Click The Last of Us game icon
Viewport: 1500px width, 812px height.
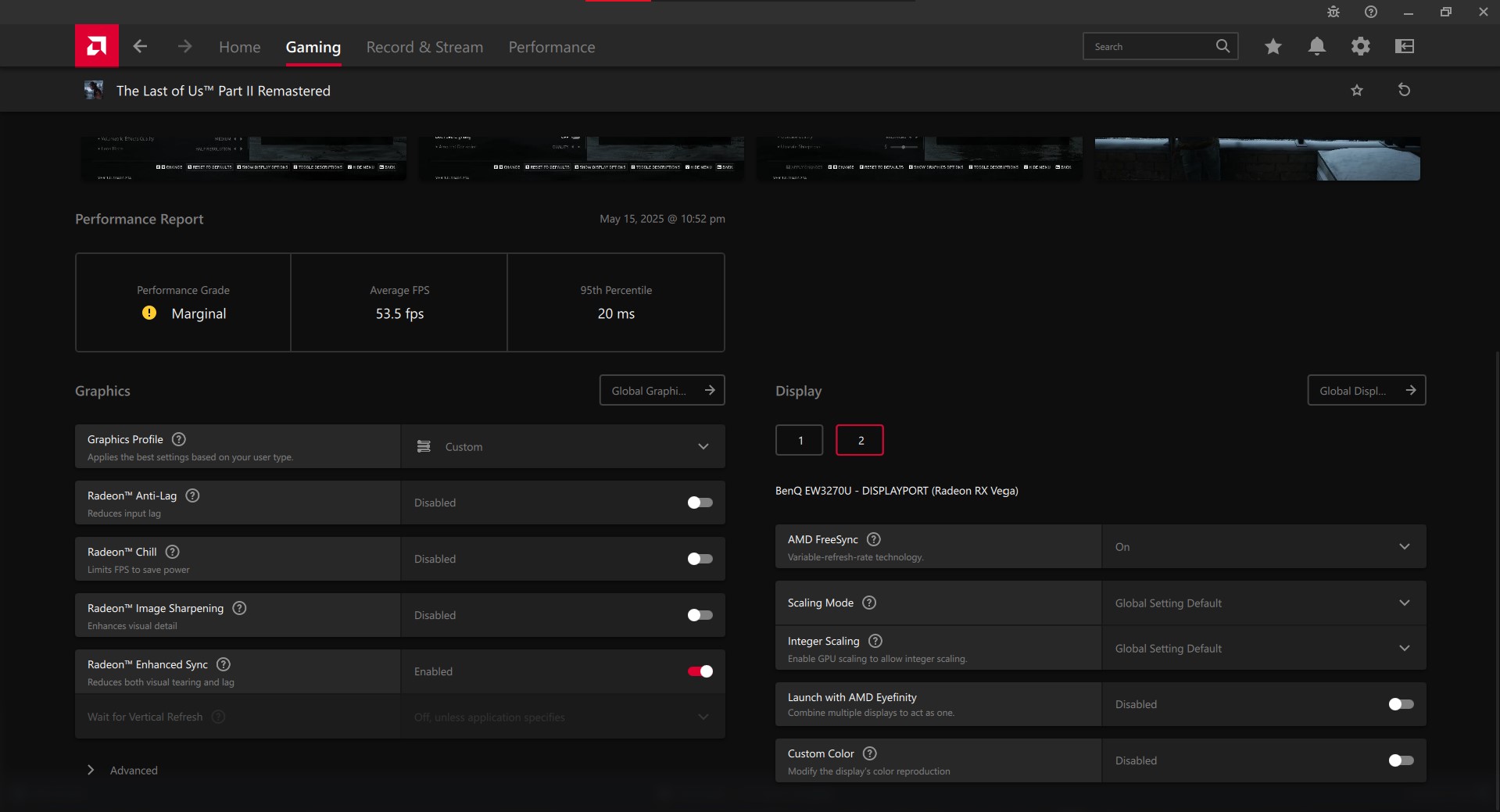[94, 90]
